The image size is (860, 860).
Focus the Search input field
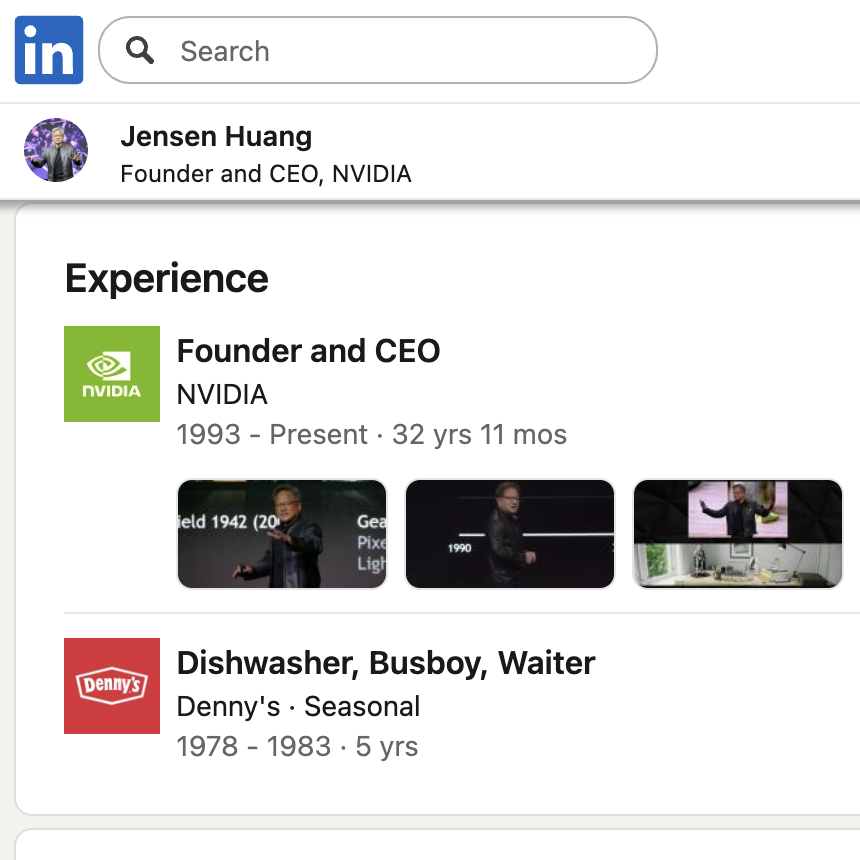tap(378, 50)
